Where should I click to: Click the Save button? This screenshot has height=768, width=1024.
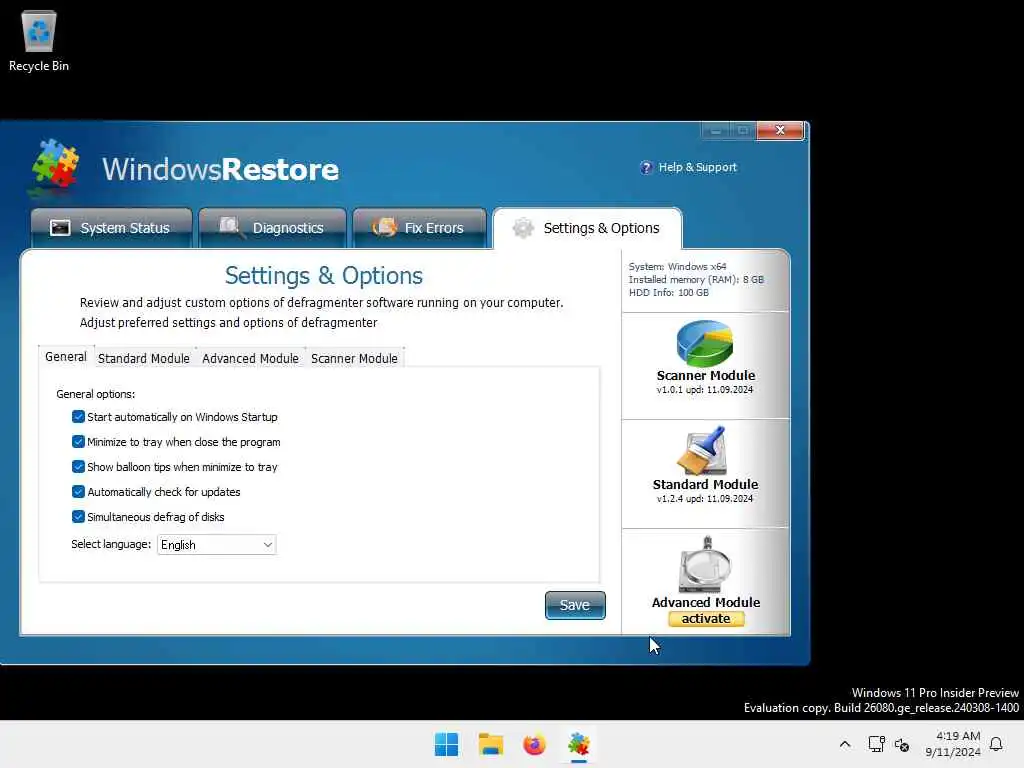[x=575, y=605]
